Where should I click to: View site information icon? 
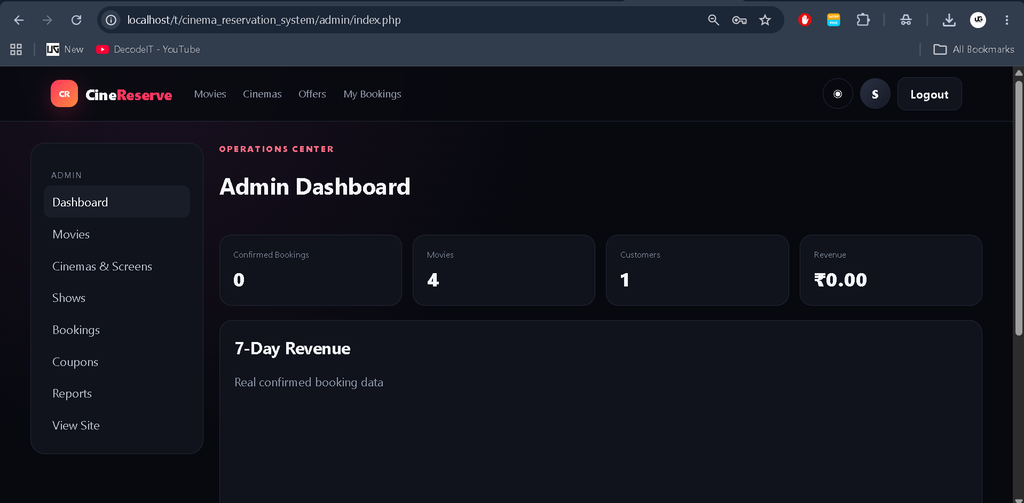click(x=111, y=20)
